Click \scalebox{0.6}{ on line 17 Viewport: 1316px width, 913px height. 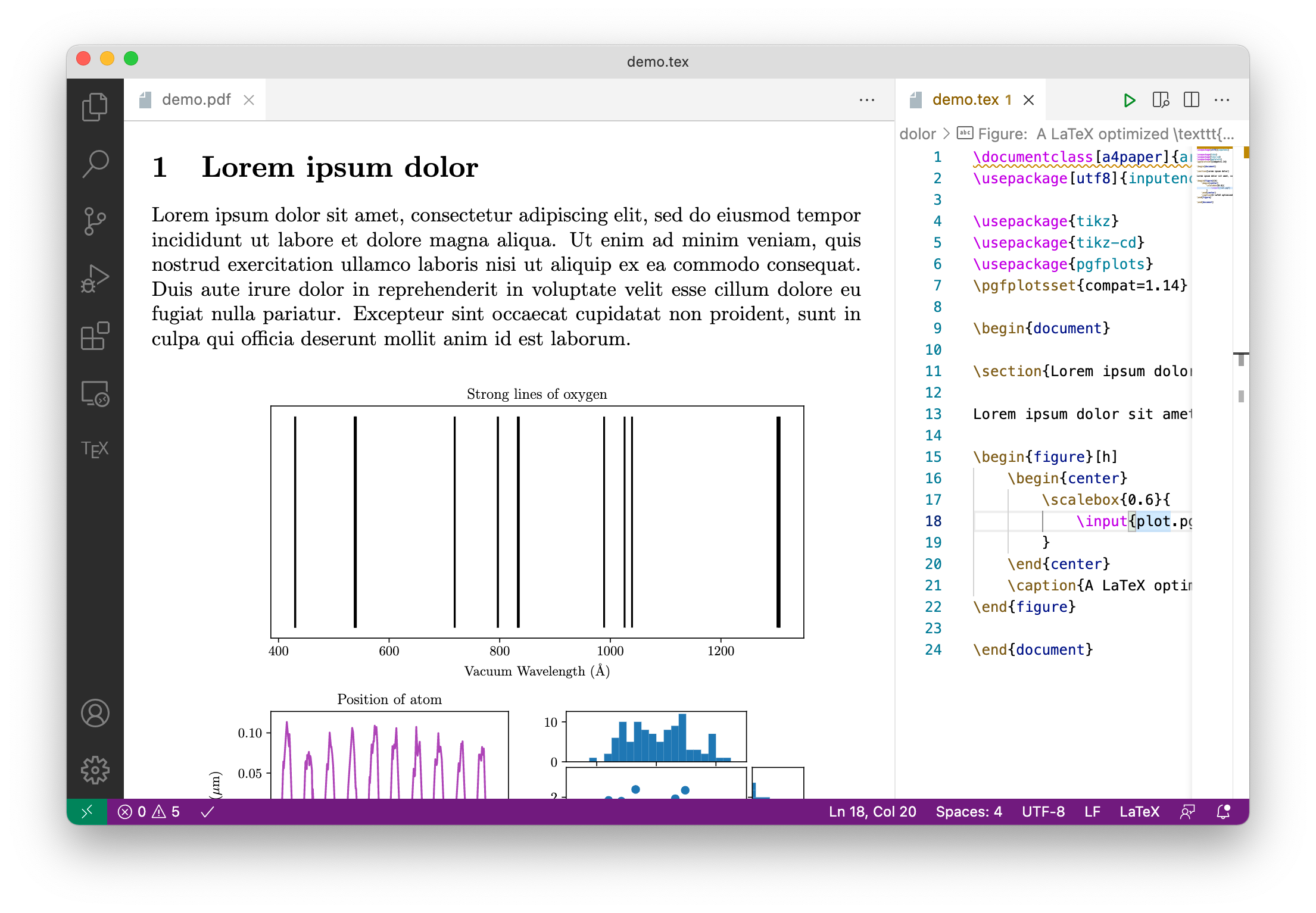click(x=1106, y=500)
